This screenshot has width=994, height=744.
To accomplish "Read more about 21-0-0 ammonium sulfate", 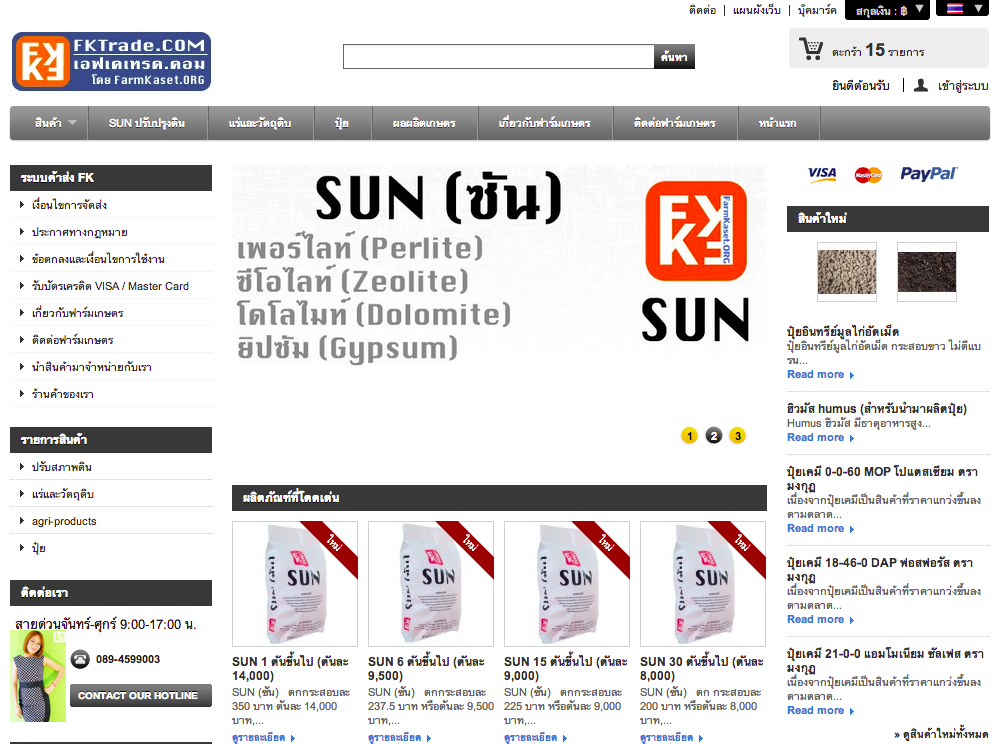I will pos(820,710).
